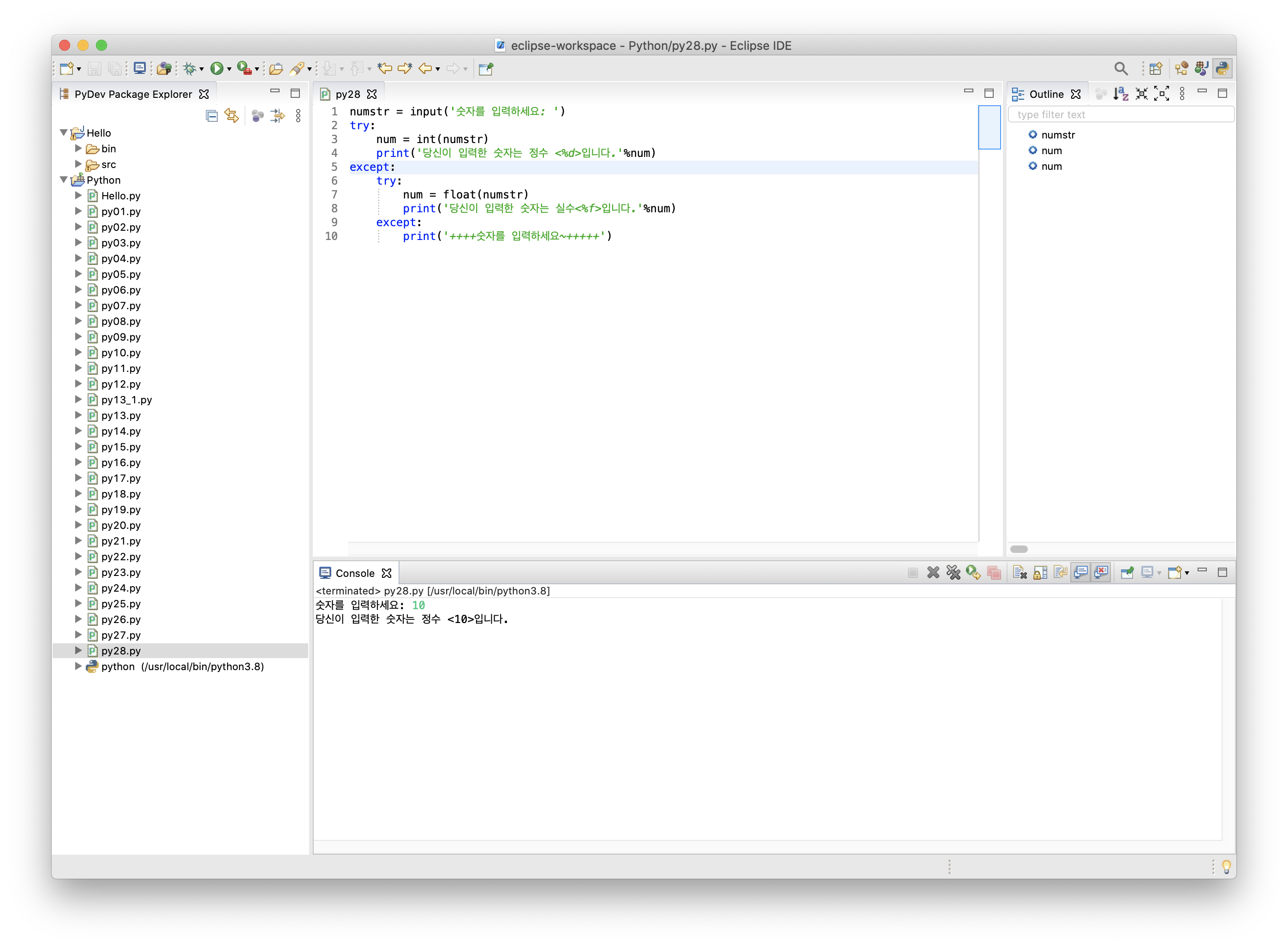Click the Pin Editor toolbar icon
The width and height of the screenshot is (1288, 947).
coord(486,69)
